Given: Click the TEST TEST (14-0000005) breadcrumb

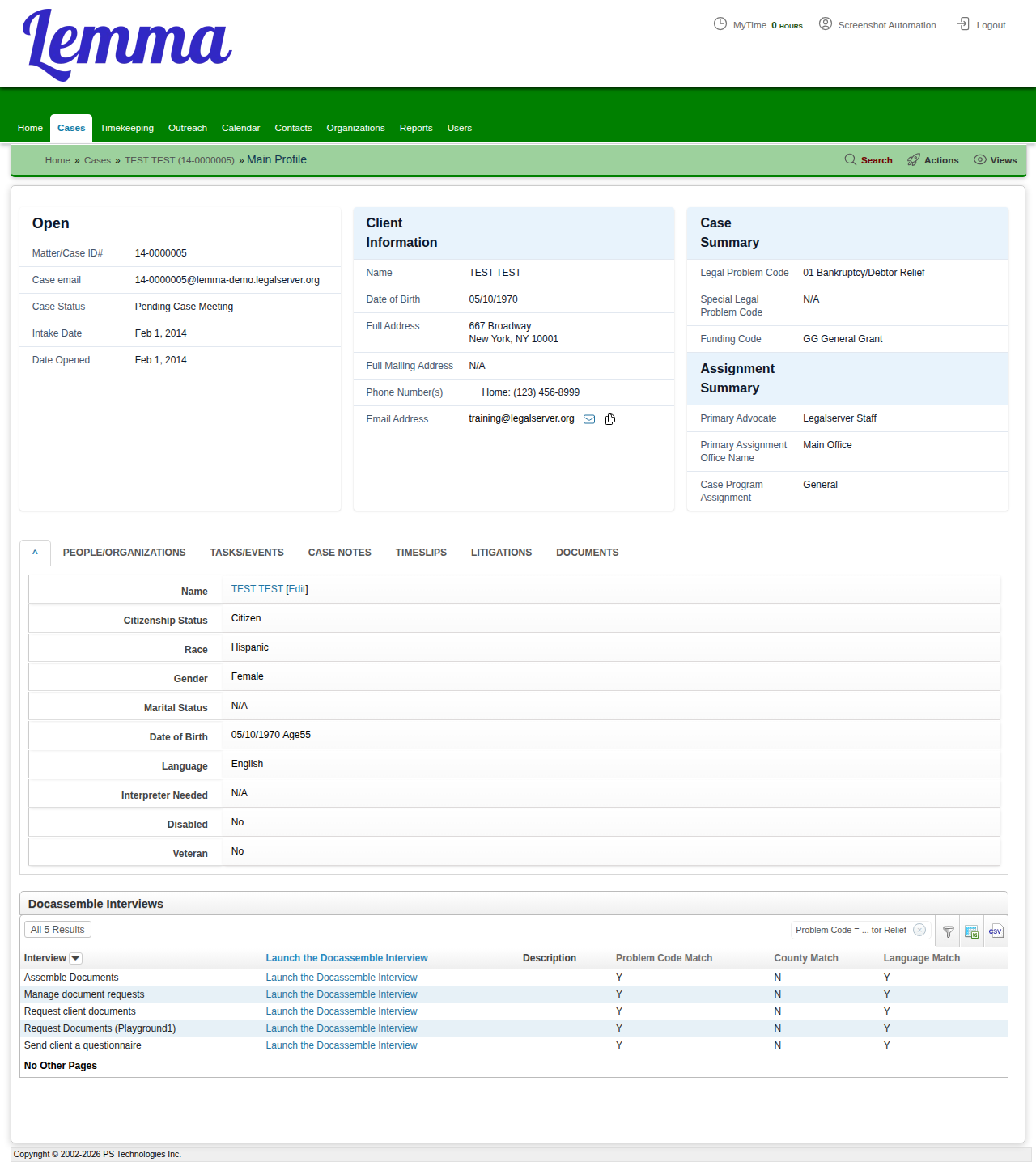Looking at the screenshot, I should pyautogui.click(x=180, y=160).
